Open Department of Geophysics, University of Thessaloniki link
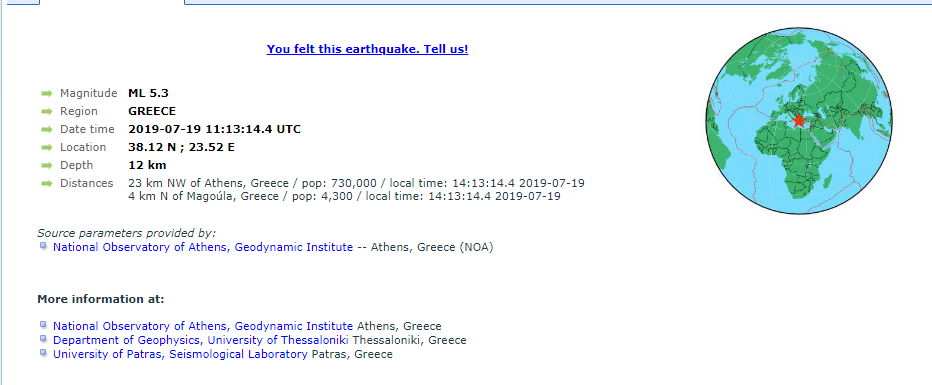This screenshot has width=932, height=385. (x=201, y=340)
